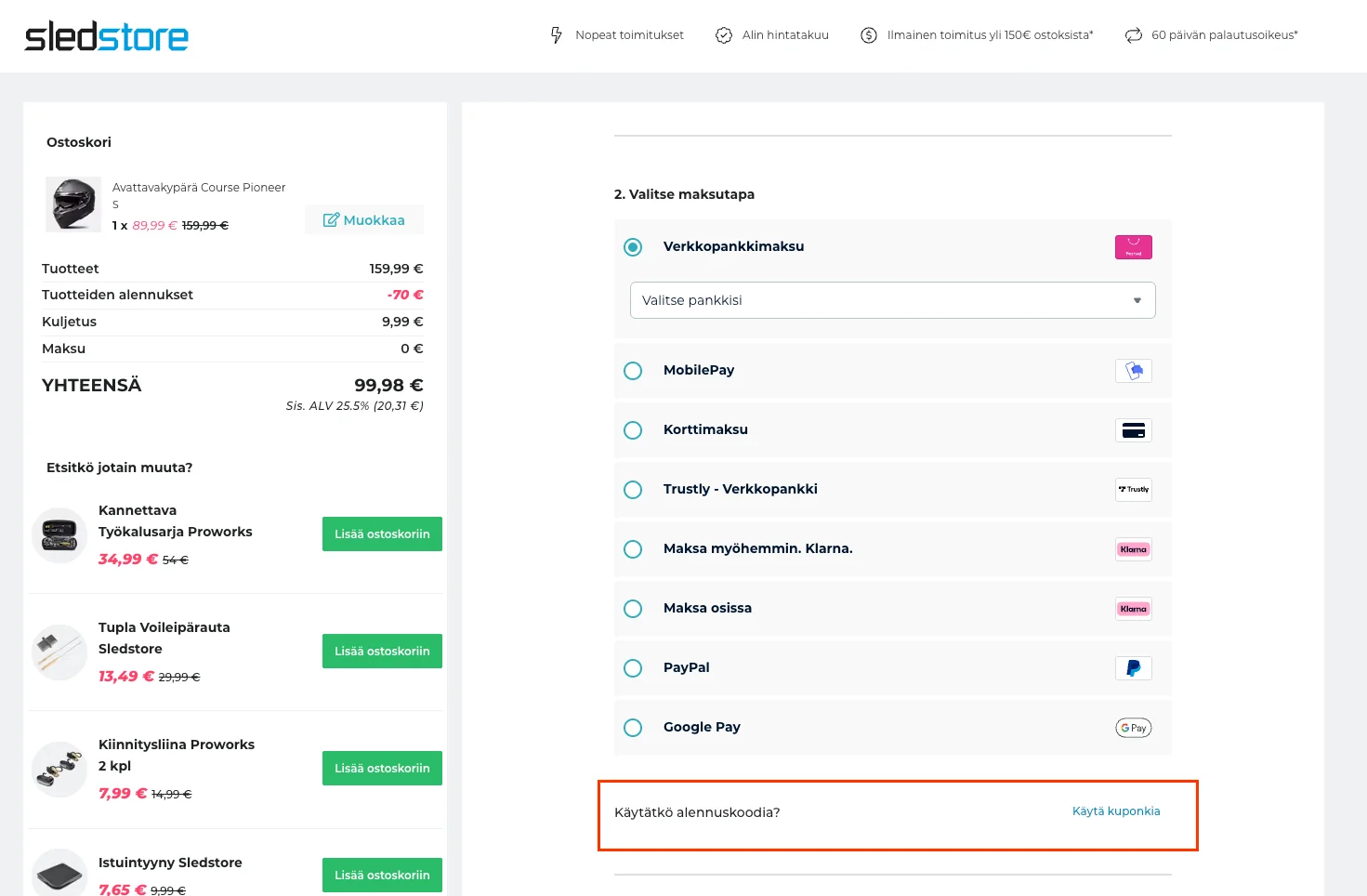Click the -70 € discount amount
The width and height of the screenshot is (1367, 896).
pos(405,295)
